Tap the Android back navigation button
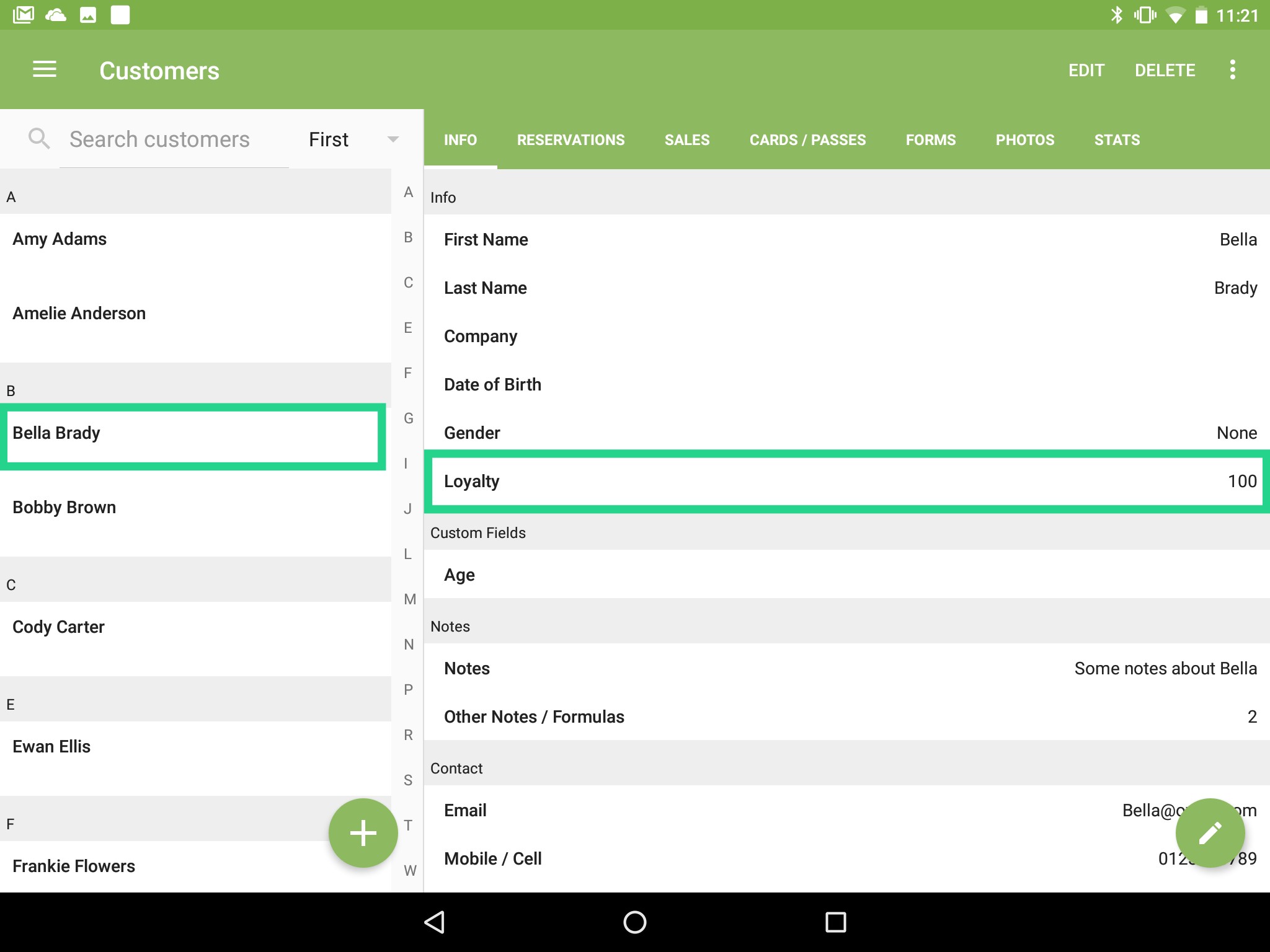This screenshot has width=1270, height=952. coord(435,922)
